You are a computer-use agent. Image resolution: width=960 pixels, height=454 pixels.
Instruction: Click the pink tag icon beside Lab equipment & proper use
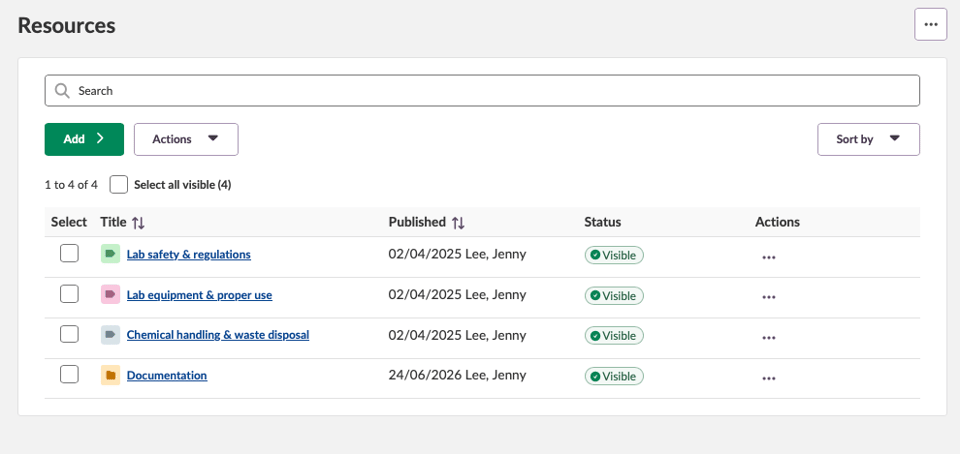[x=110, y=295]
